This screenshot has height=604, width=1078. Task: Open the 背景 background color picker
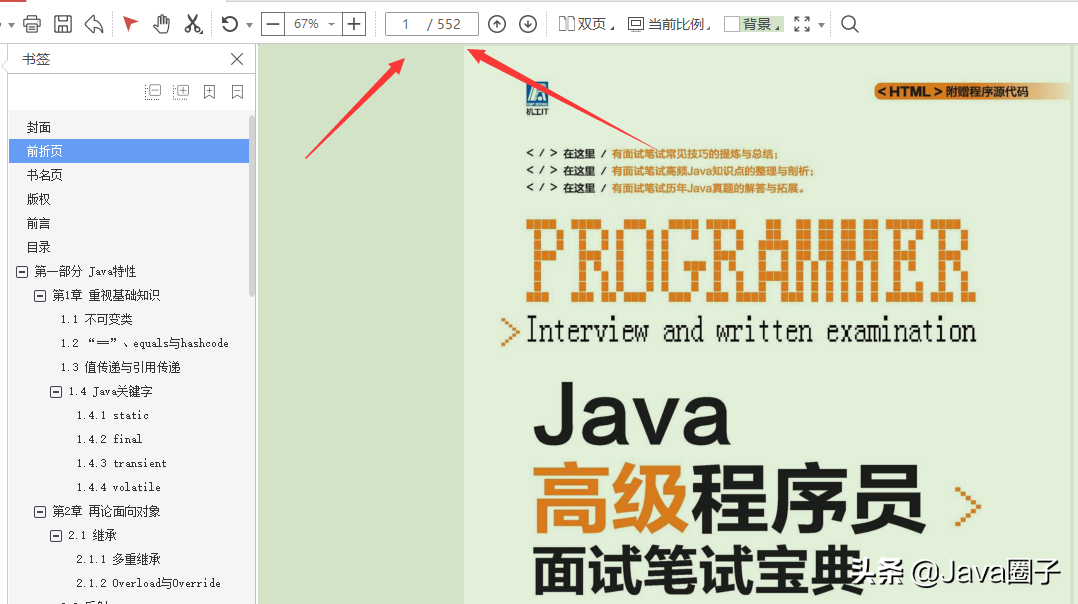tap(754, 25)
